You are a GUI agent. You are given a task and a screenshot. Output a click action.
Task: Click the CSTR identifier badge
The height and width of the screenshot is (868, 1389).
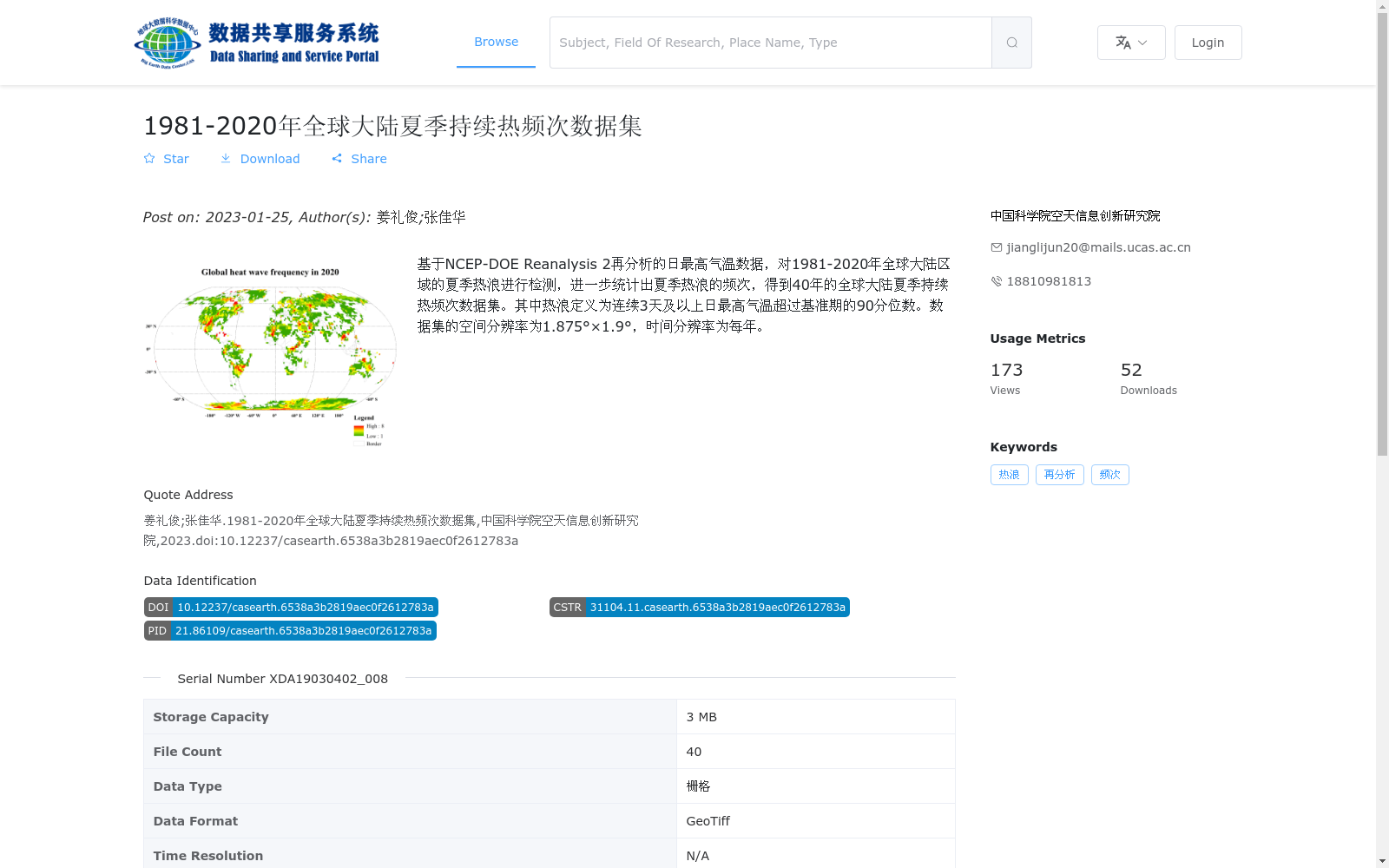pyautogui.click(x=699, y=608)
